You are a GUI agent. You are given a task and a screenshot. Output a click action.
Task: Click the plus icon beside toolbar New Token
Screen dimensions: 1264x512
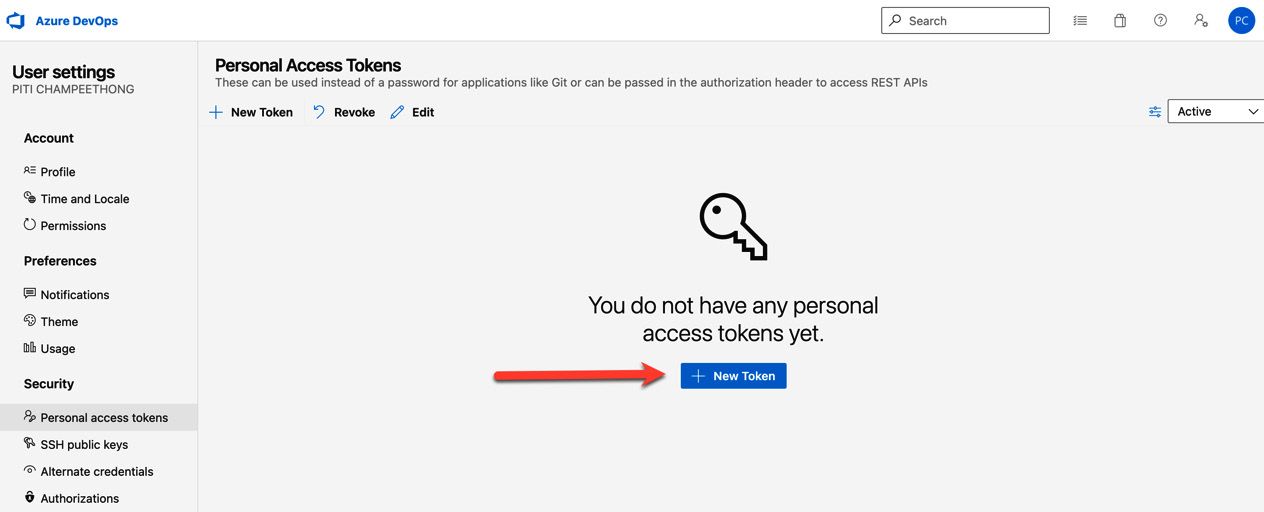(x=216, y=112)
